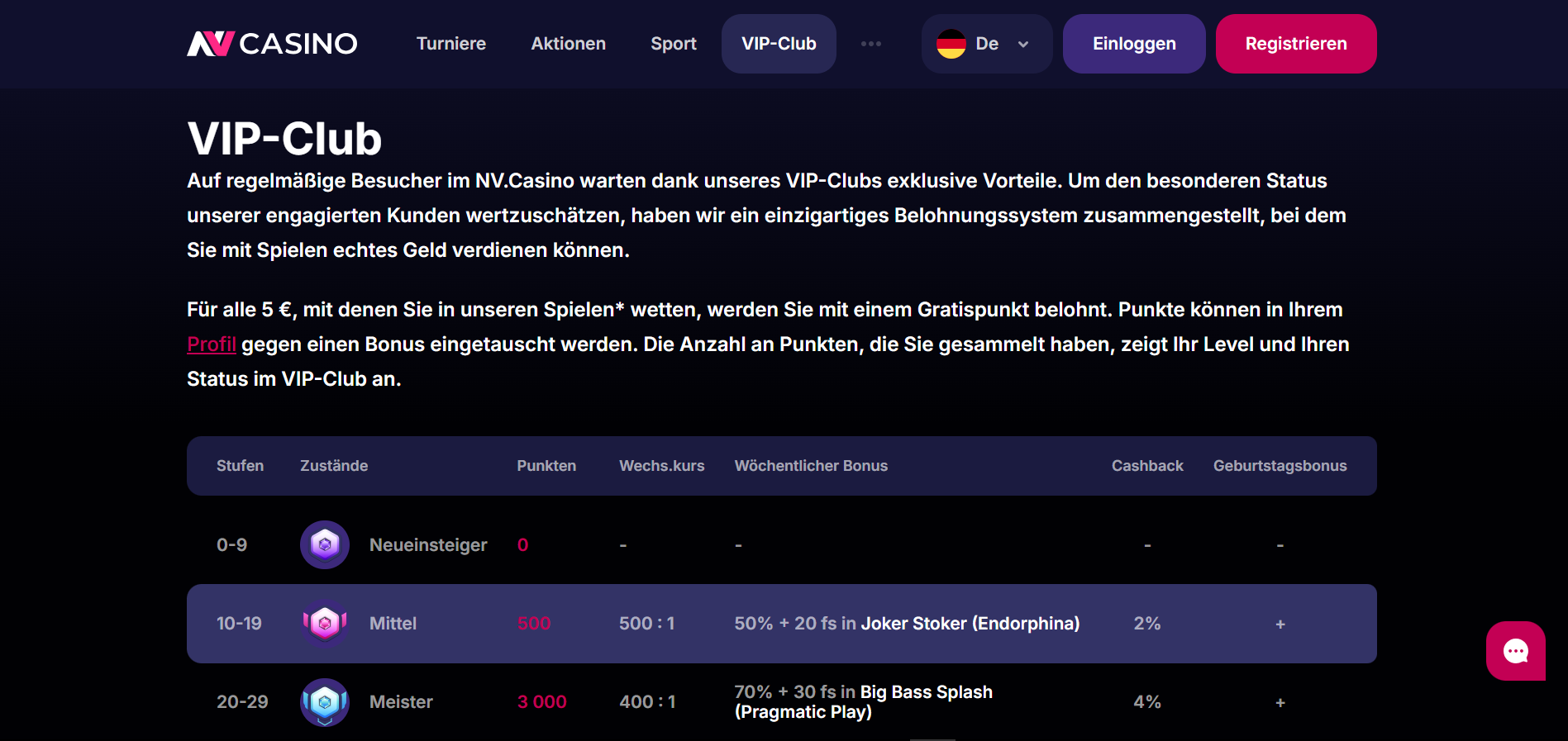The width and height of the screenshot is (1568, 741).
Task: Click the NV Casino logo
Action: coord(272,44)
